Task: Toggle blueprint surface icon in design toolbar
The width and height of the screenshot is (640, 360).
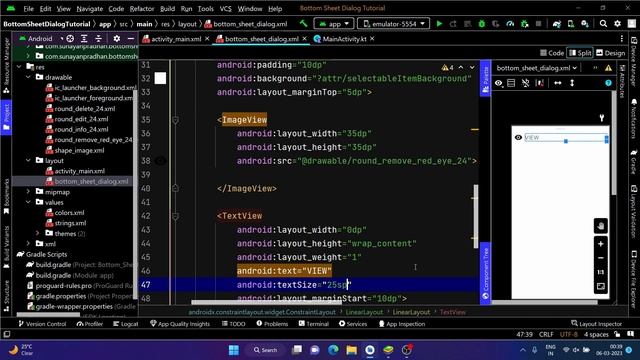Action: (x=511, y=83)
